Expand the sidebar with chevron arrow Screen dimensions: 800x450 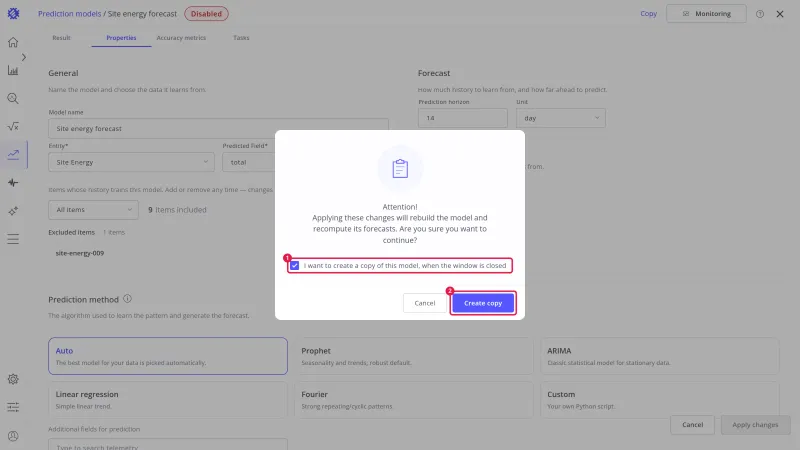coord(23,57)
